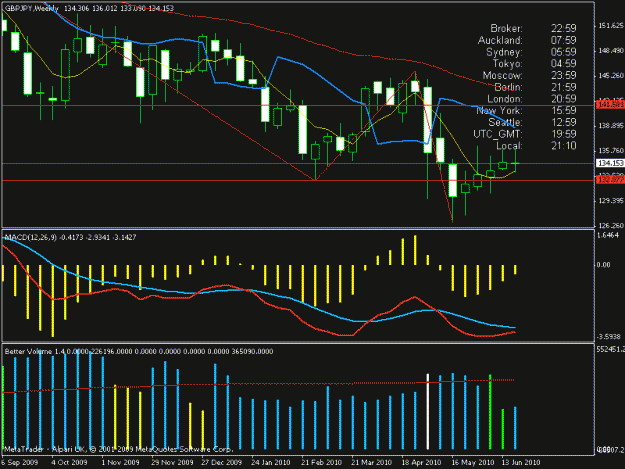625x469 pixels.
Task: Click the volume scale value 552451.2
Action: pos(610,349)
